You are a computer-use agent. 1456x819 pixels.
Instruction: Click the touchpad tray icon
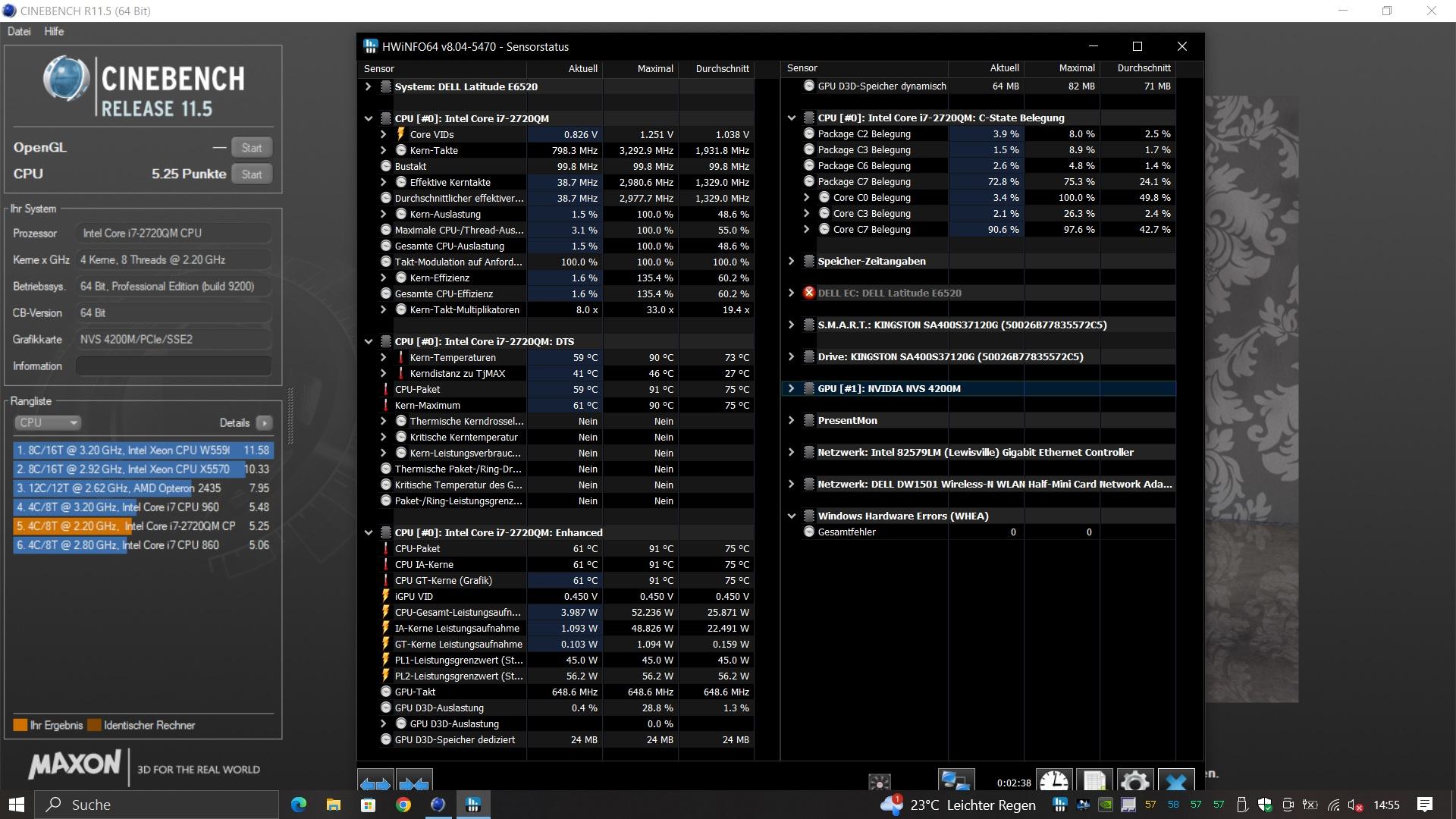(x=1128, y=805)
